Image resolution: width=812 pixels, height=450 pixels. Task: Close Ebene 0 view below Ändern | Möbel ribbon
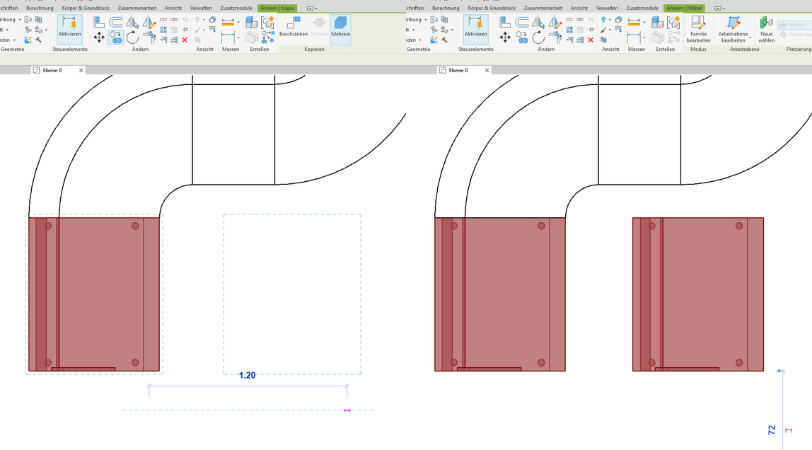point(487,71)
